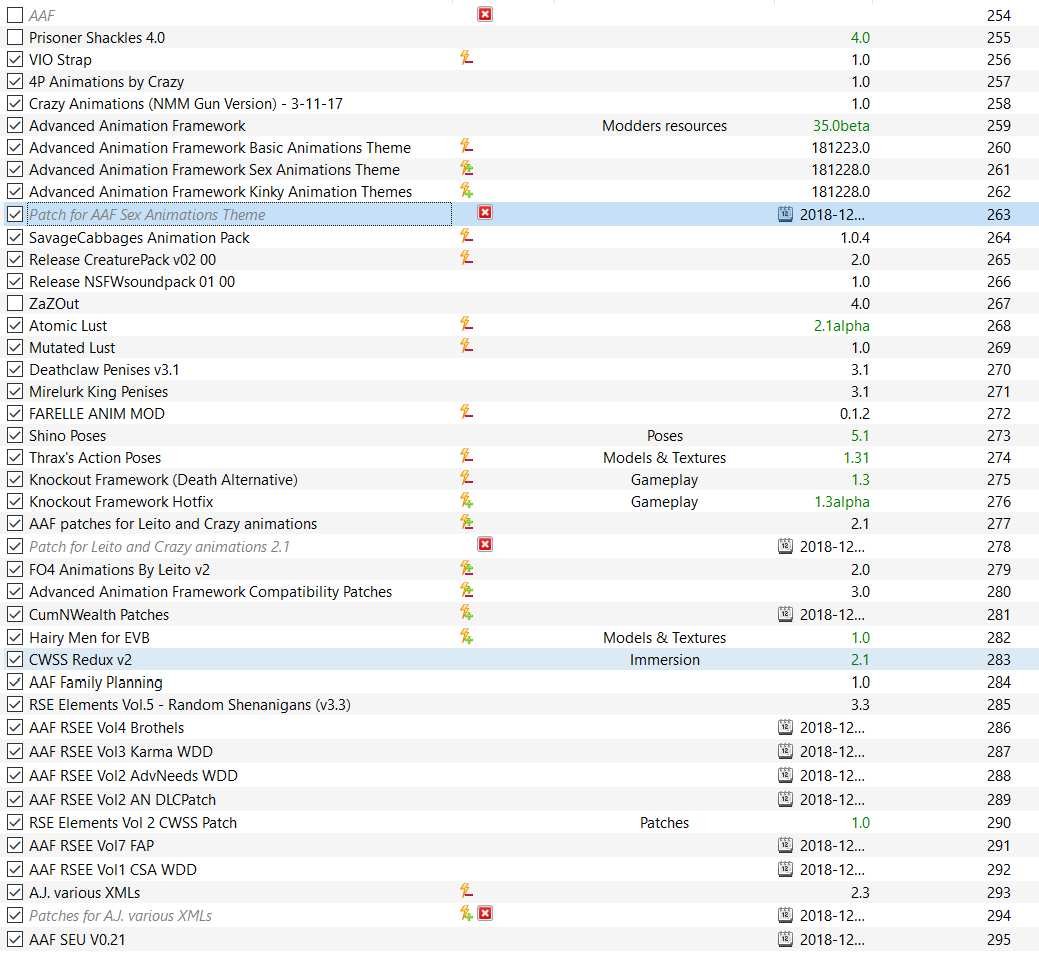Click the conflict icon for Atomic Lust

(x=466, y=324)
